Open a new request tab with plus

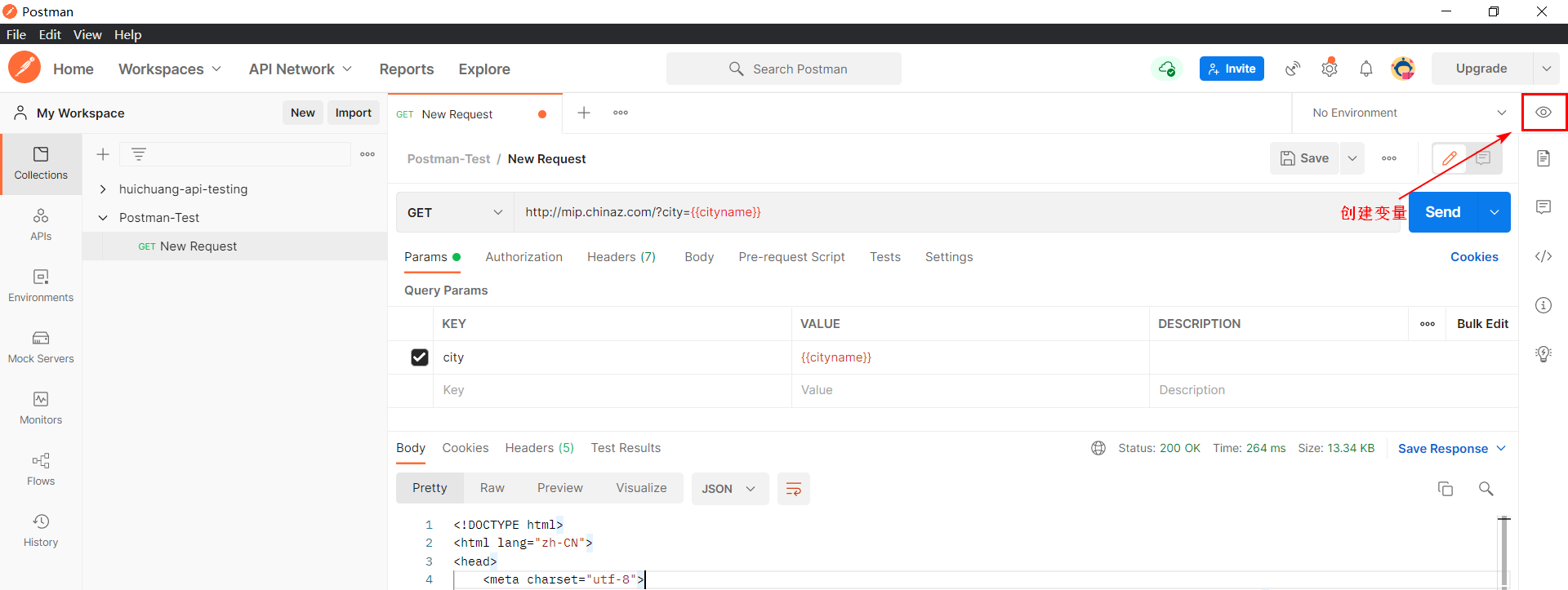coord(584,113)
